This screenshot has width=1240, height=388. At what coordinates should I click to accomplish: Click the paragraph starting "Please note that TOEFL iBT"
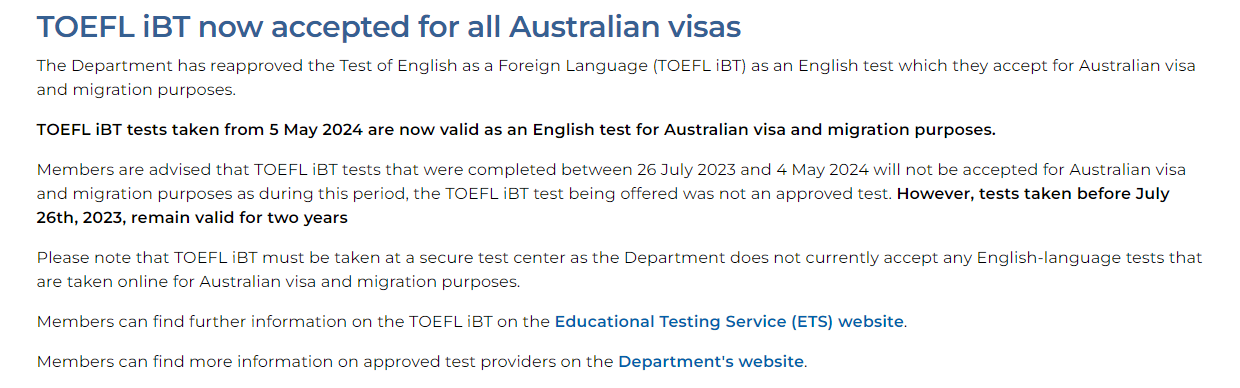619,270
